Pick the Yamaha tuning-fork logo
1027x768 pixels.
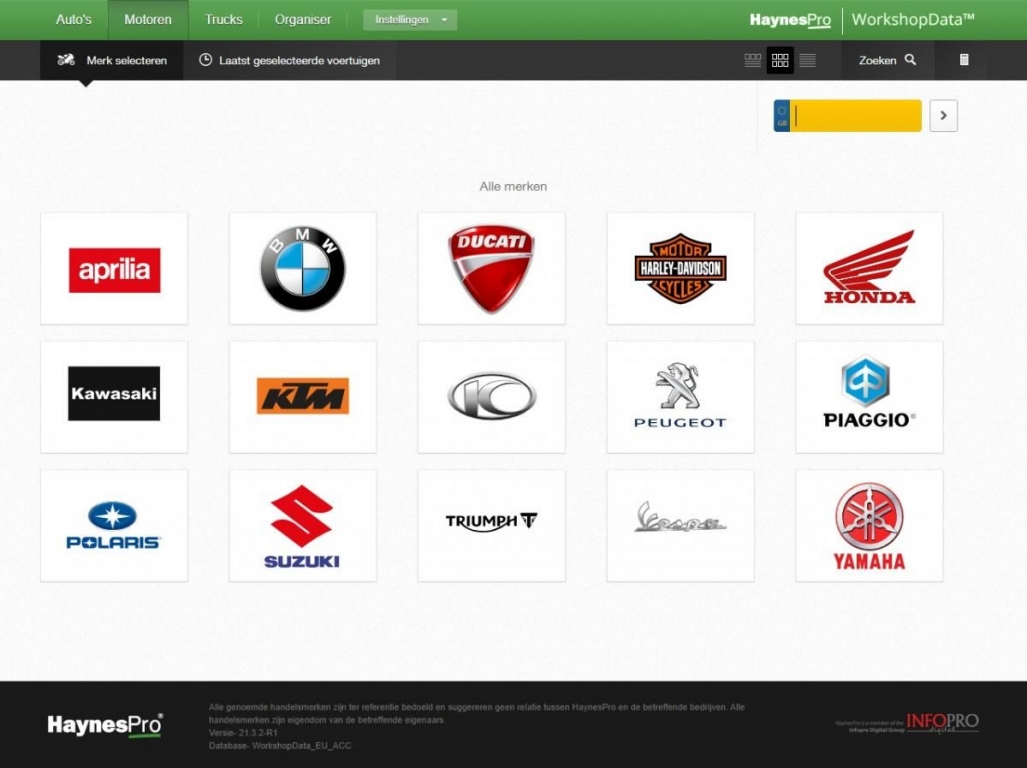coord(869,526)
